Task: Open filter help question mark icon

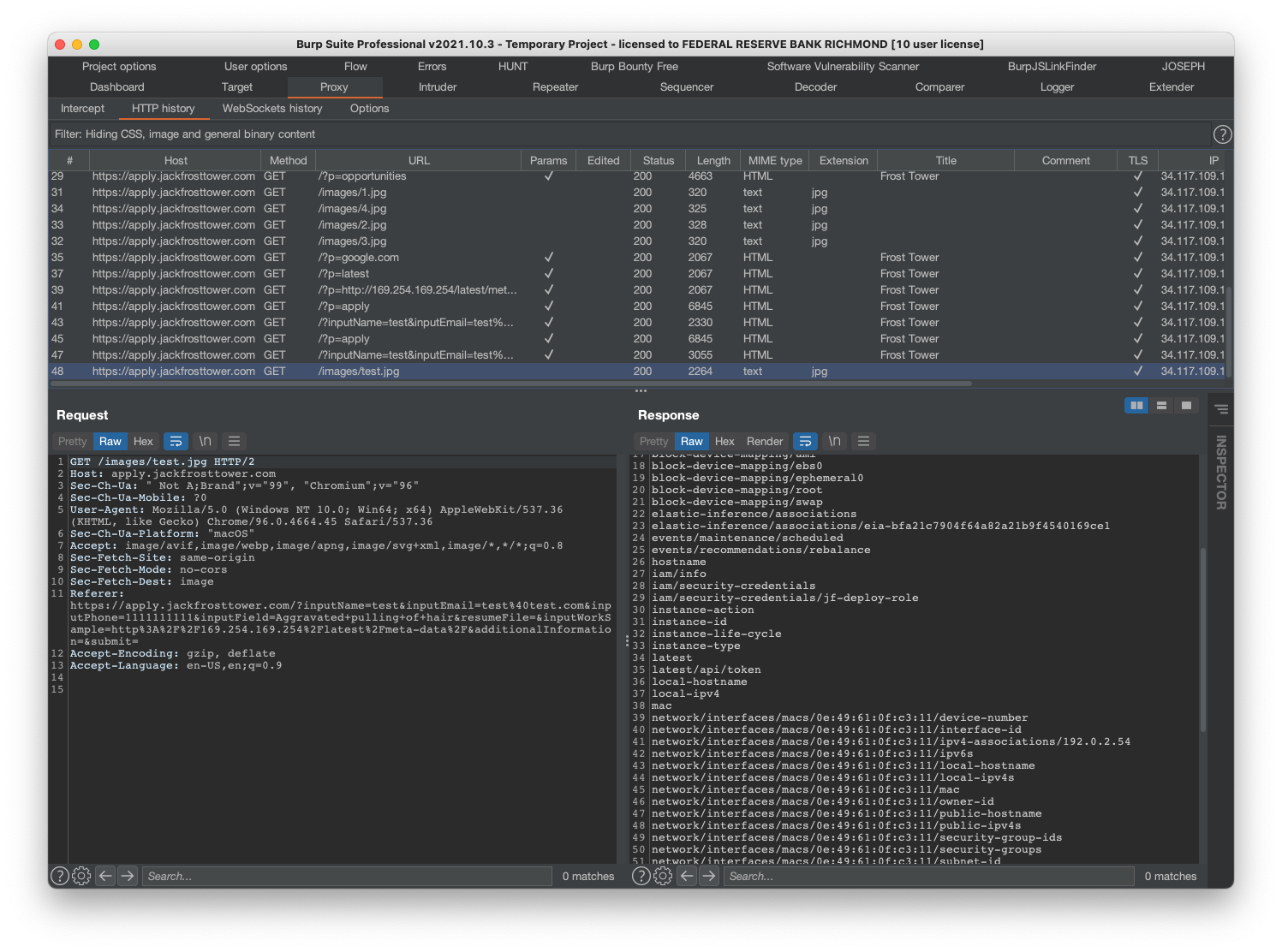Action: tap(1222, 134)
